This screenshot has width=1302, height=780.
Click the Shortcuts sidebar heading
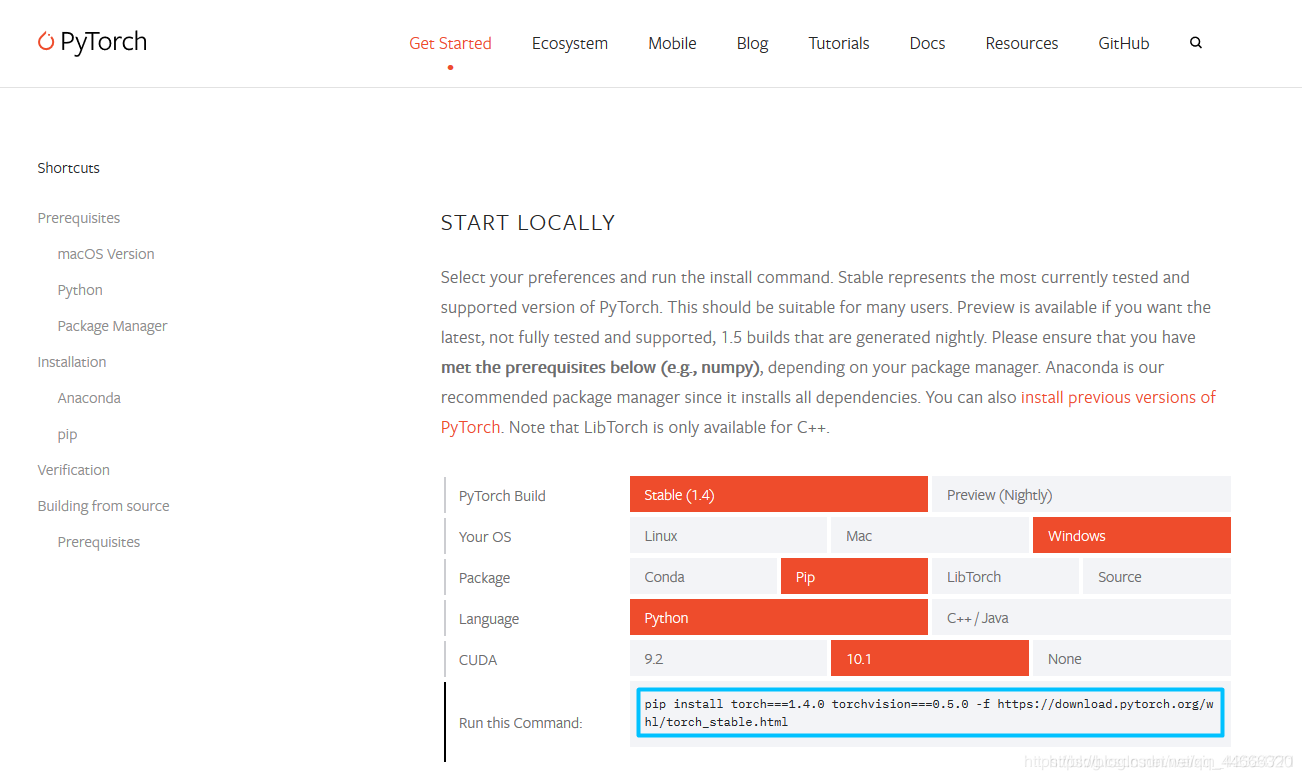click(69, 168)
